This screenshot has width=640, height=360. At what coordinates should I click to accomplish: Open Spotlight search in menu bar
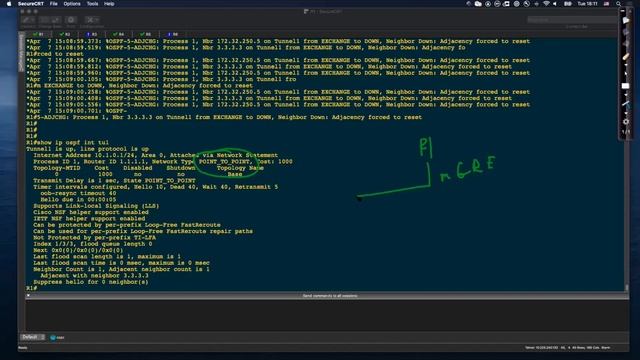coord(619,4)
